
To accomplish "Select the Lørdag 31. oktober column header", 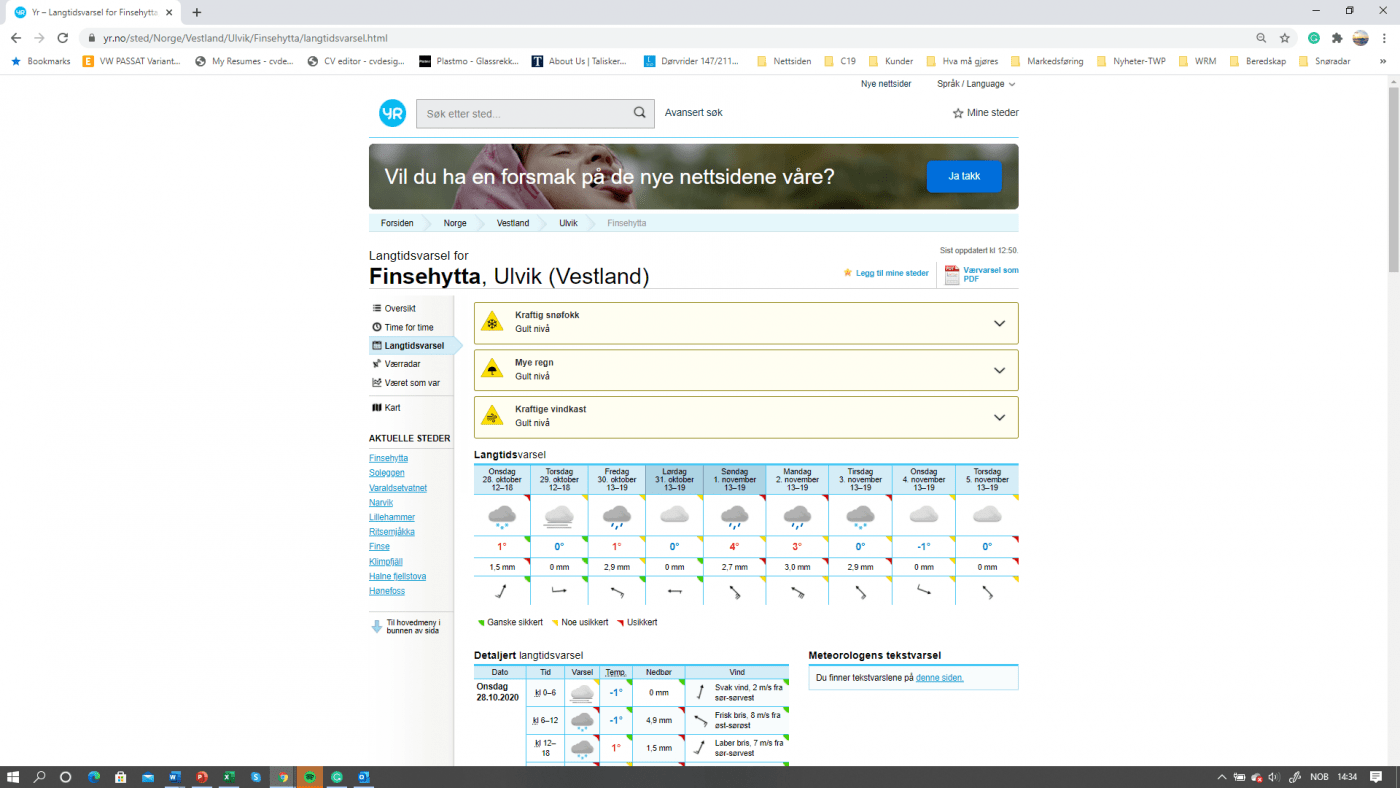I will pos(674,479).
